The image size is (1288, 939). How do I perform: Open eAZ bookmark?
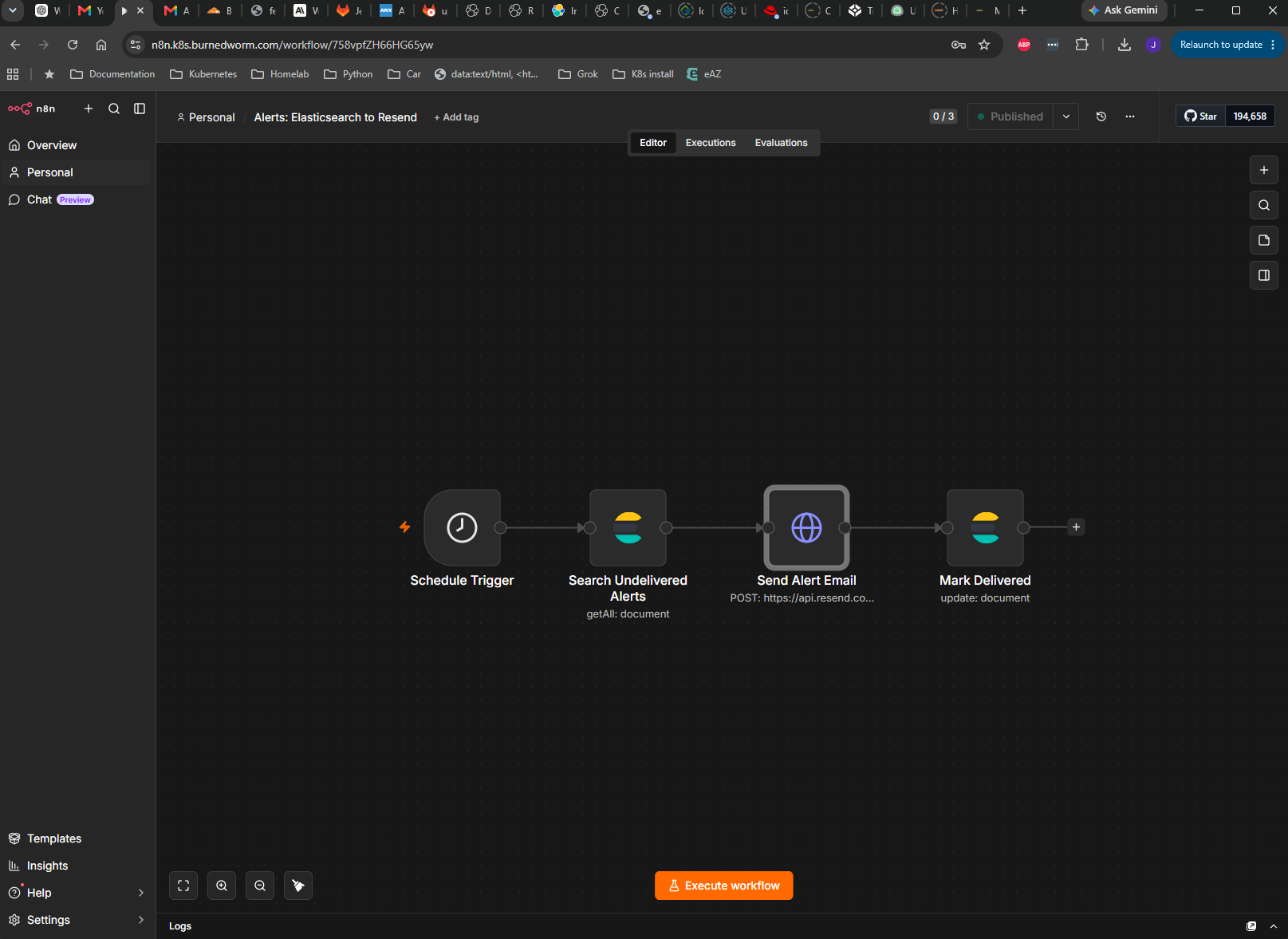[x=704, y=74]
